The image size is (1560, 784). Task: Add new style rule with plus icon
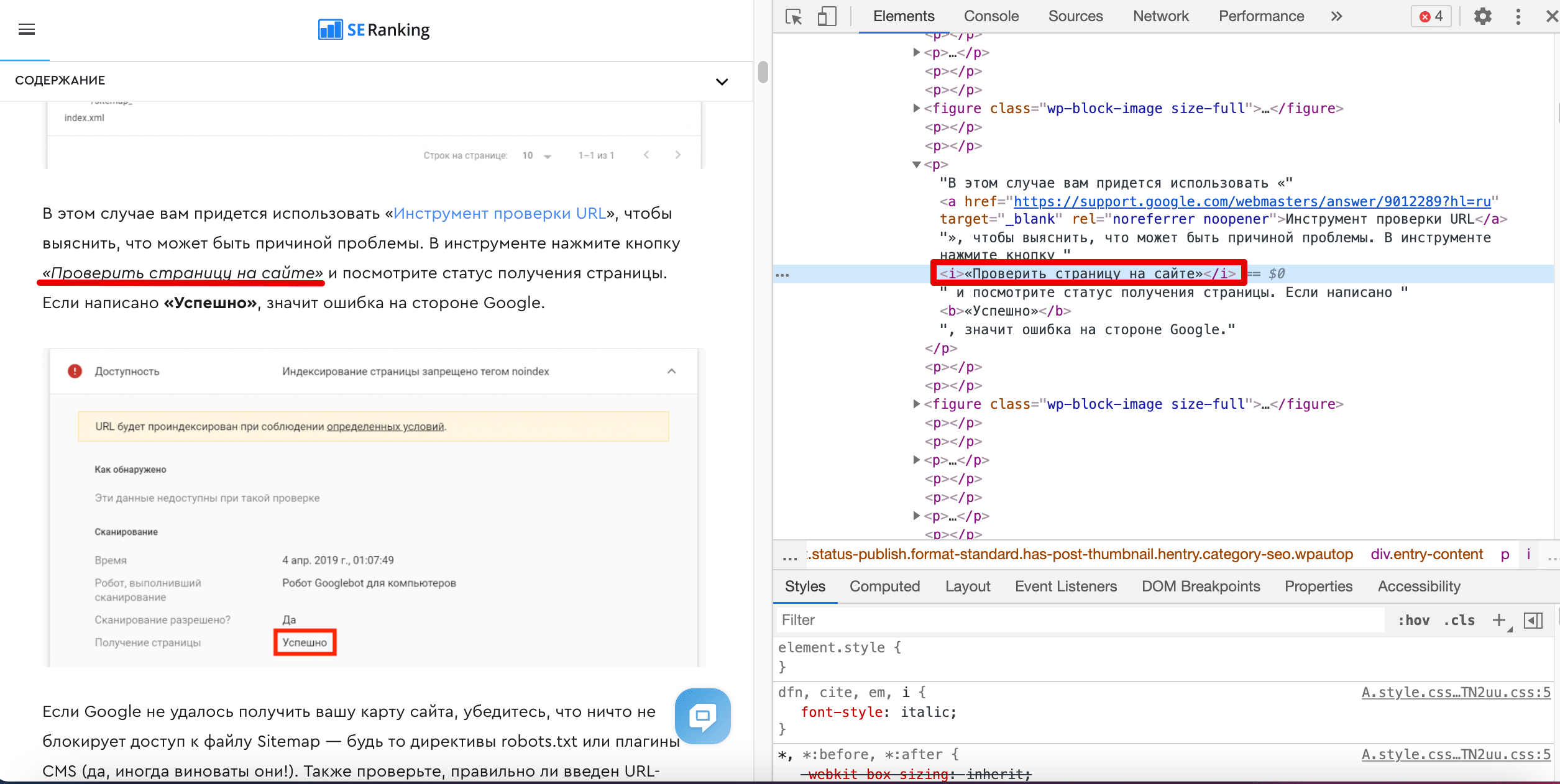[1499, 620]
